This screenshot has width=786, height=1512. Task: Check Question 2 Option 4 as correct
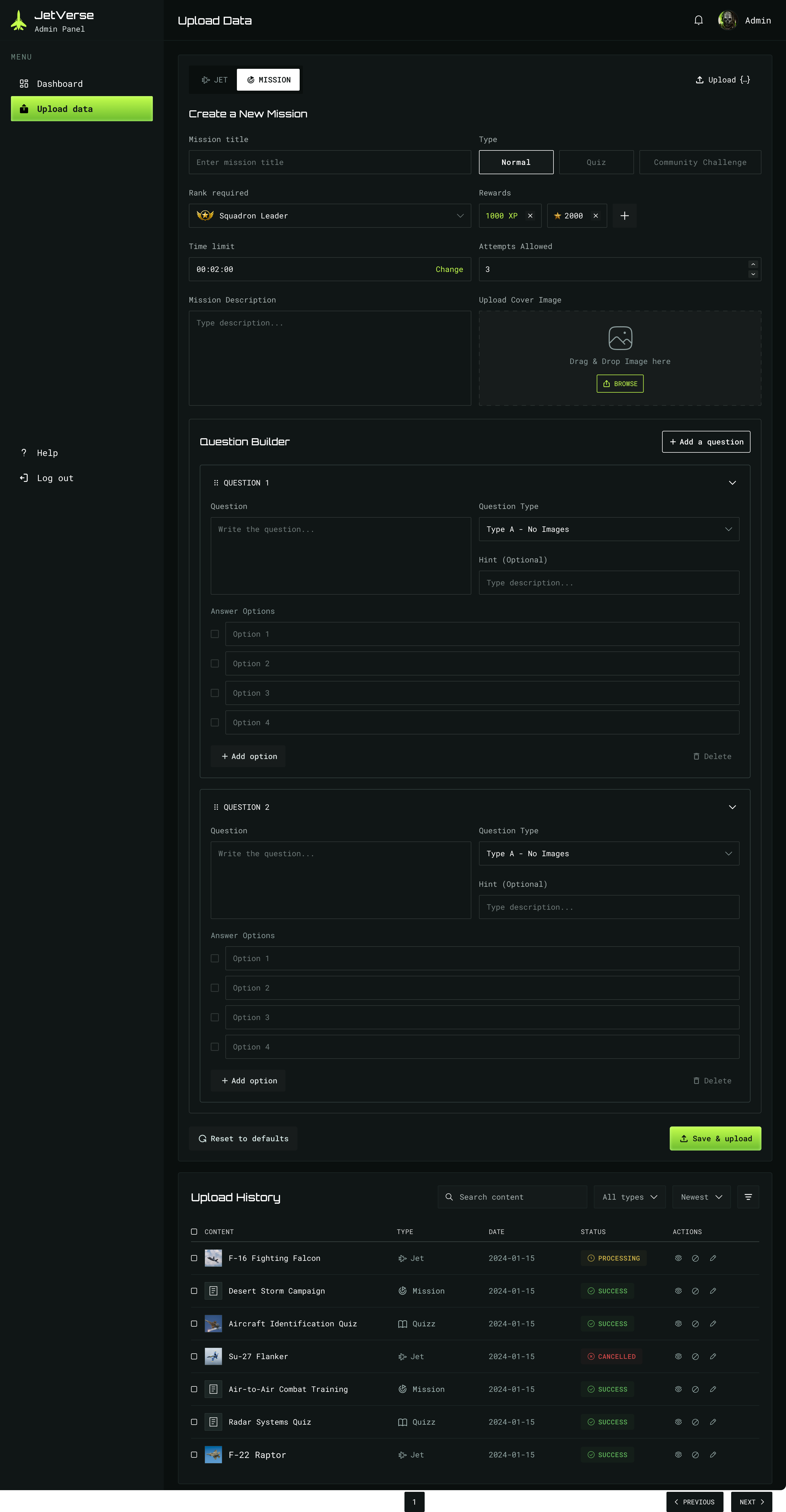215,1047
